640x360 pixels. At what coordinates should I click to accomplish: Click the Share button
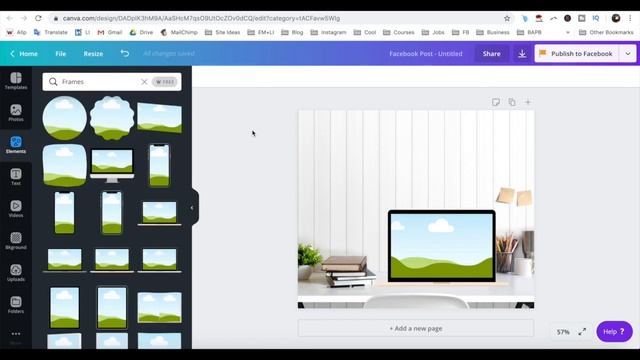click(x=491, y=53)
